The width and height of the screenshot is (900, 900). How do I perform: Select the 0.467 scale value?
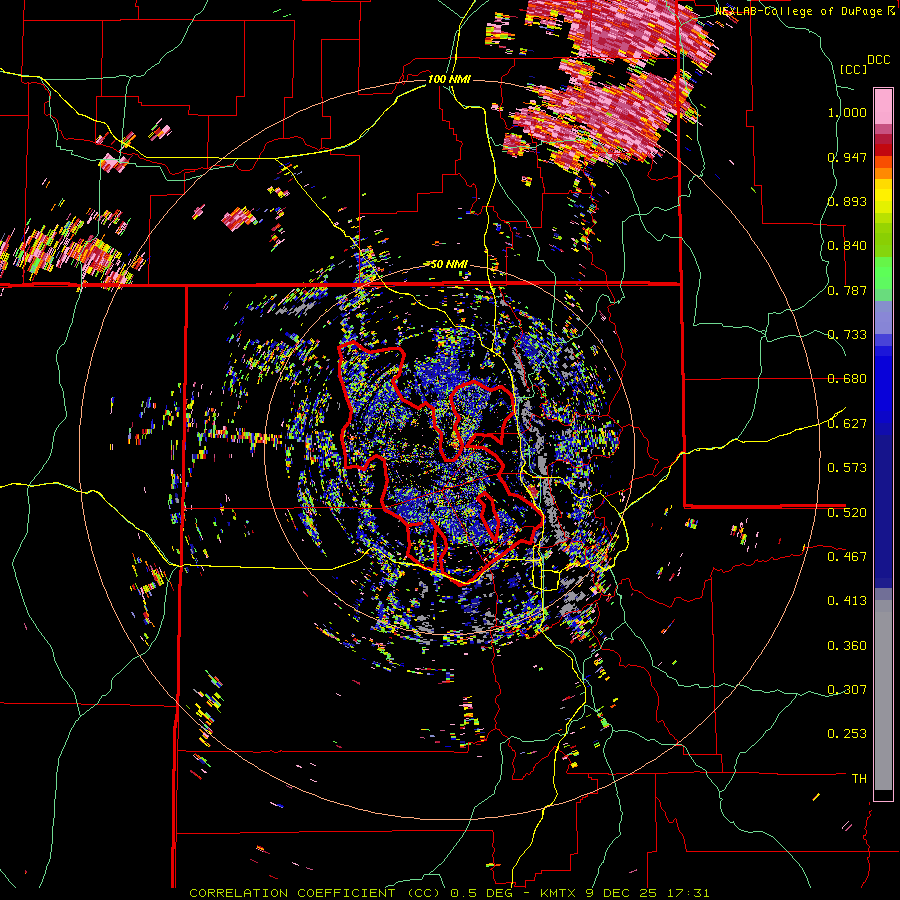pyautogui.click(x=847, y=556)
